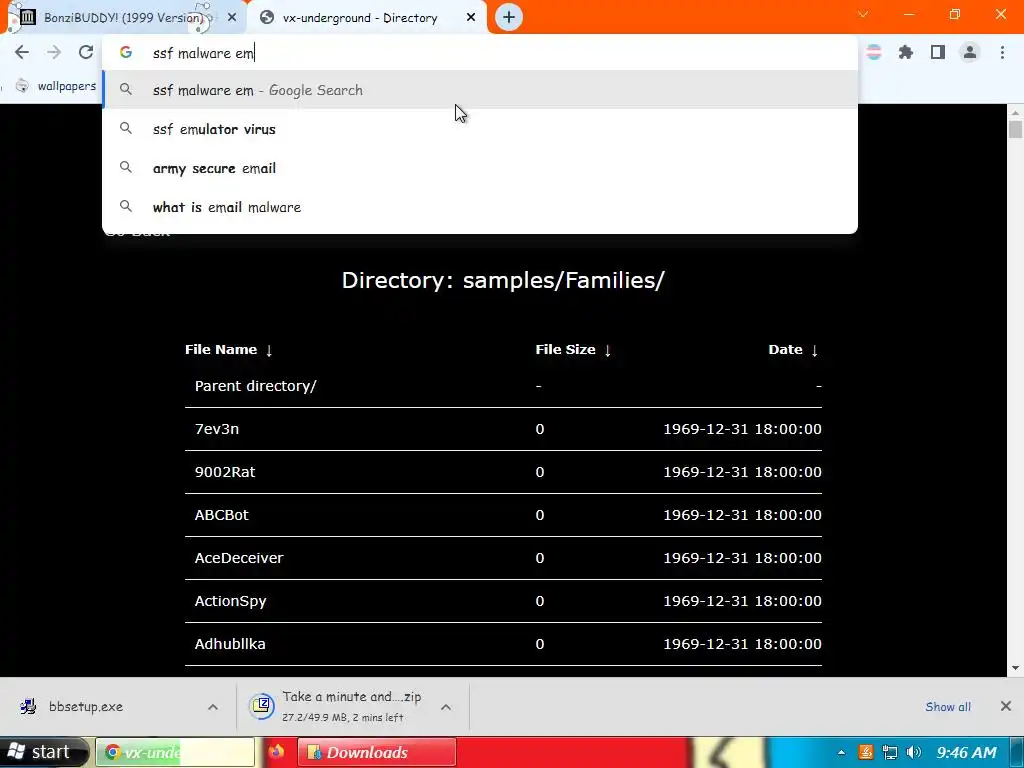The width and height of the screenshot is (1024, 768).
Task: Open the network tray icon
Action: point(889,752)
